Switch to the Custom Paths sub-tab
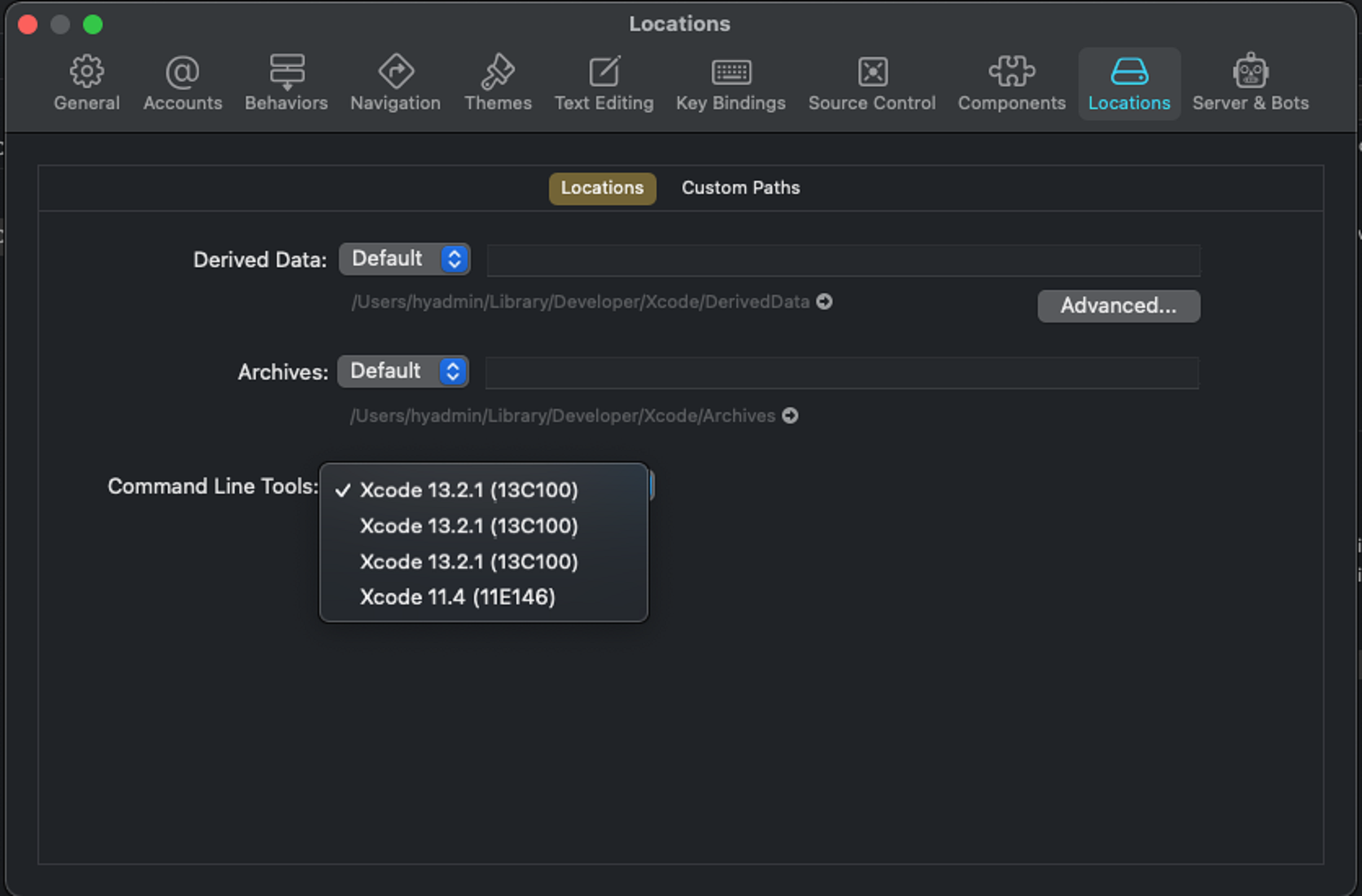Image resolution: width=1362 pixels, height=896 pixels. click(740, 188)
